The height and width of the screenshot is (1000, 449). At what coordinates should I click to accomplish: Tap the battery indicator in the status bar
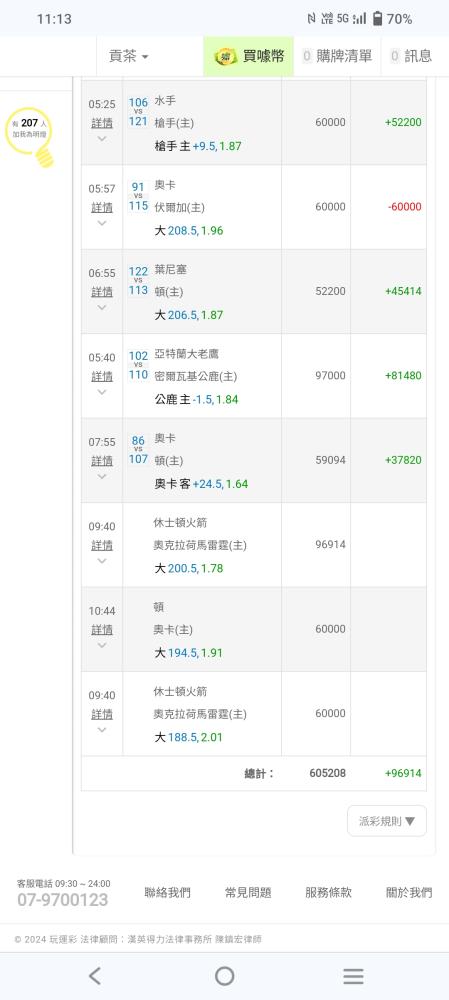click(x=378, y=18)
